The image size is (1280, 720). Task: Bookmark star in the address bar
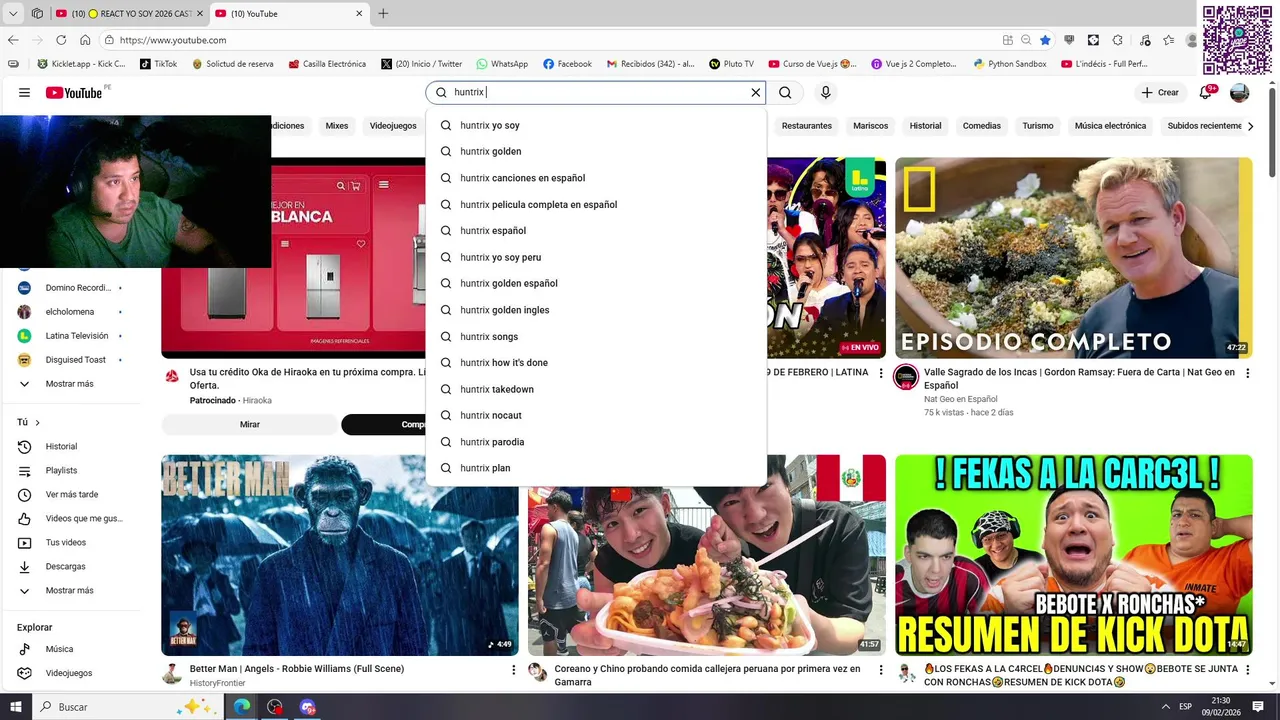click(x=1045, y=40)
